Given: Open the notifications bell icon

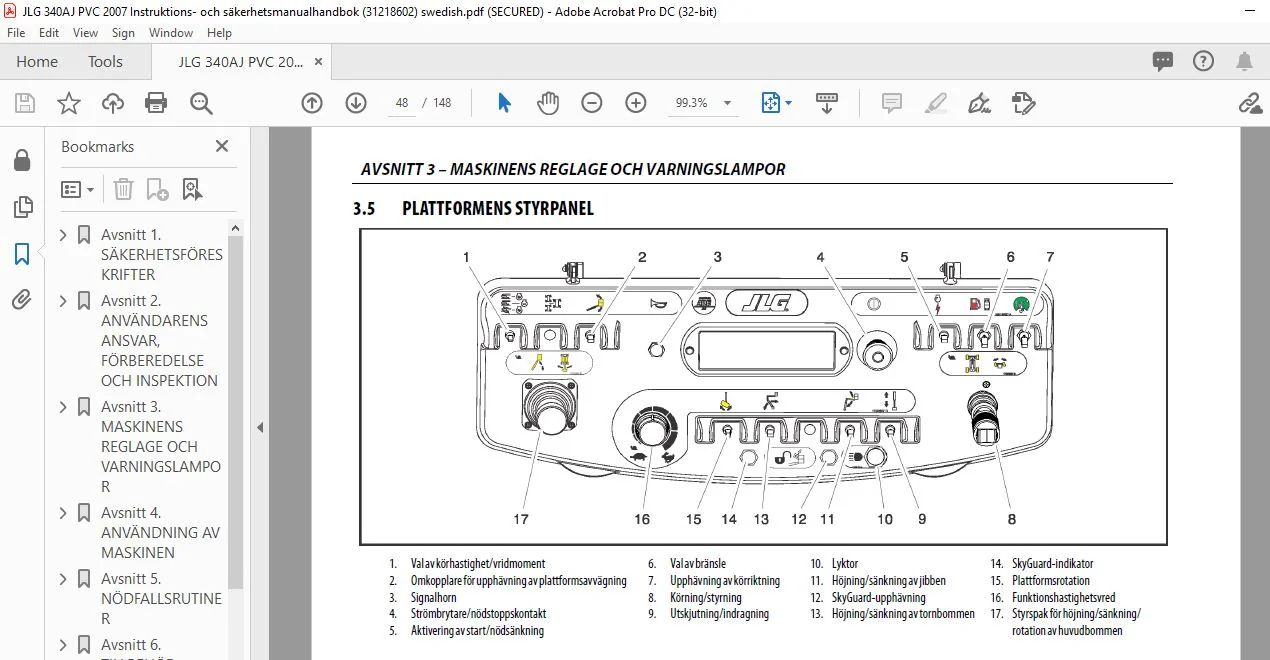Looking at the screenshot, I should (x=1244, y=61).
